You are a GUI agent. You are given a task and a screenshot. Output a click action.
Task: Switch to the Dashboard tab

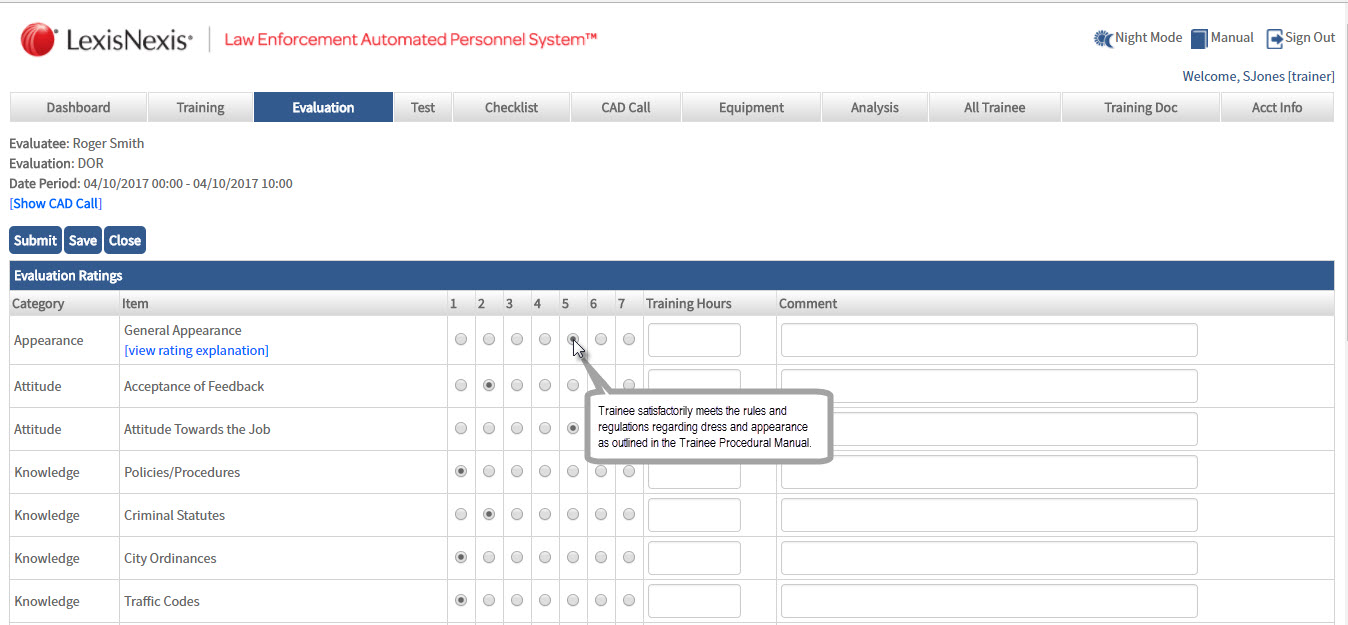click(x=78, y=107)
